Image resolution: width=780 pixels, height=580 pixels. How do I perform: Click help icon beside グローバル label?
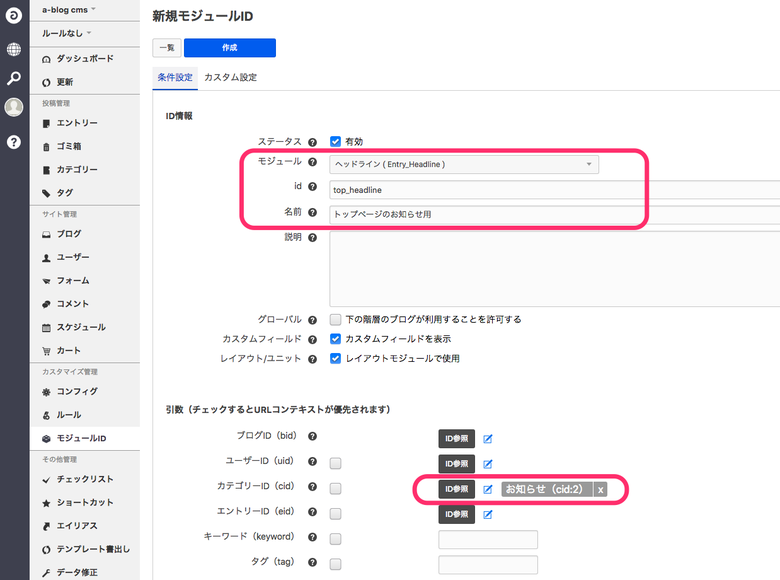click(x=312, y=320)
